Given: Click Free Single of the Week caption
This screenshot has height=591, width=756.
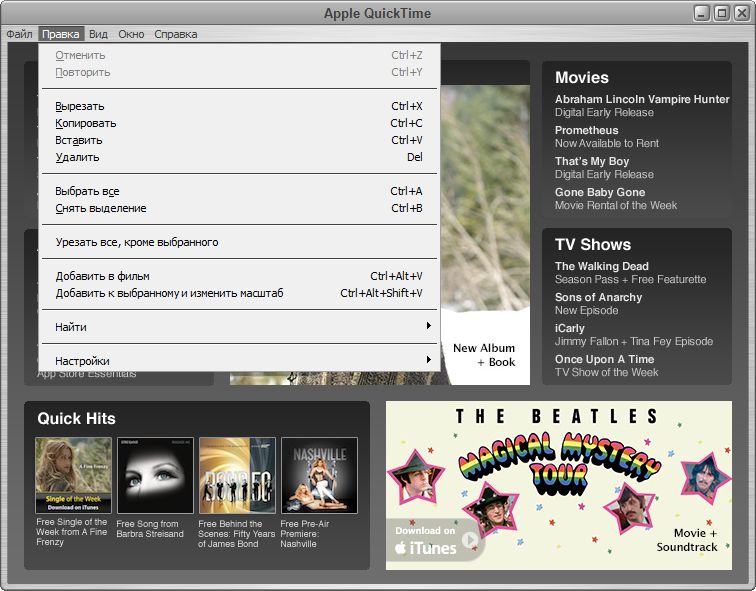Looking at the screenshot, I should (x=72, y=532).
